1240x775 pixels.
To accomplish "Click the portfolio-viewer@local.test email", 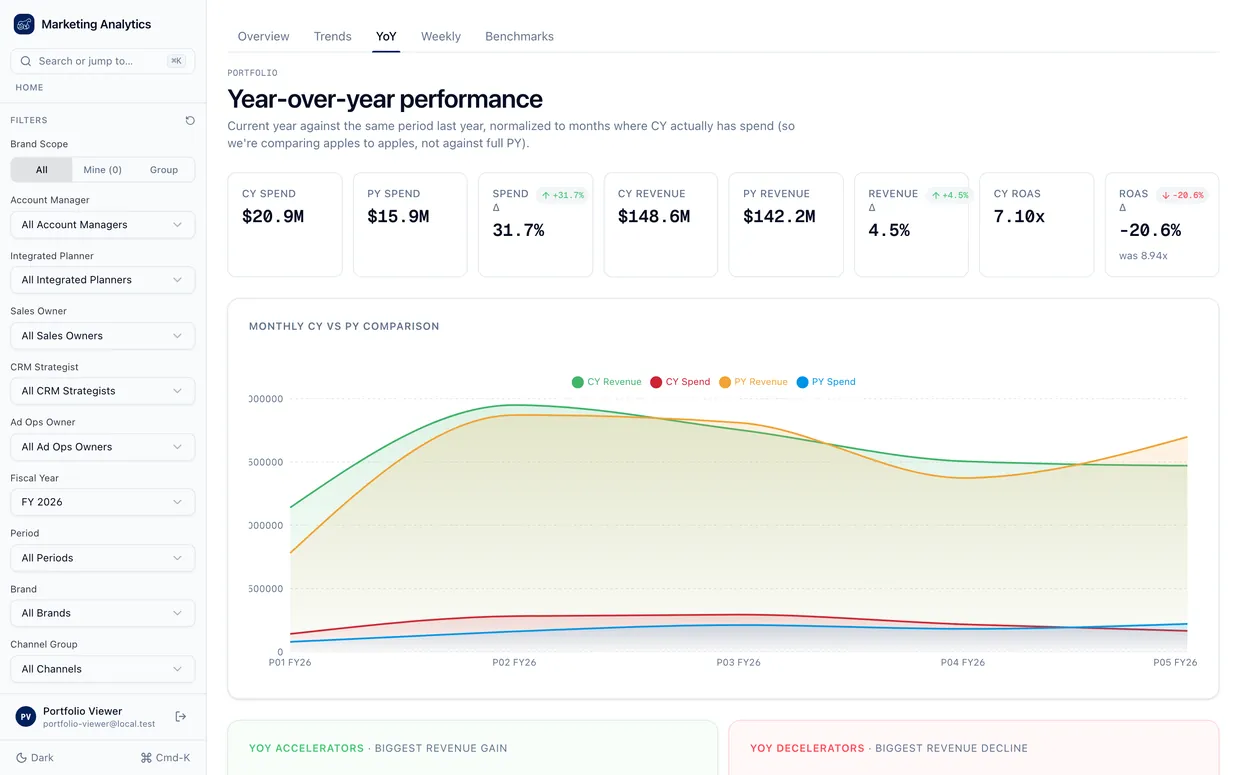I will click(x=99, y=724).
